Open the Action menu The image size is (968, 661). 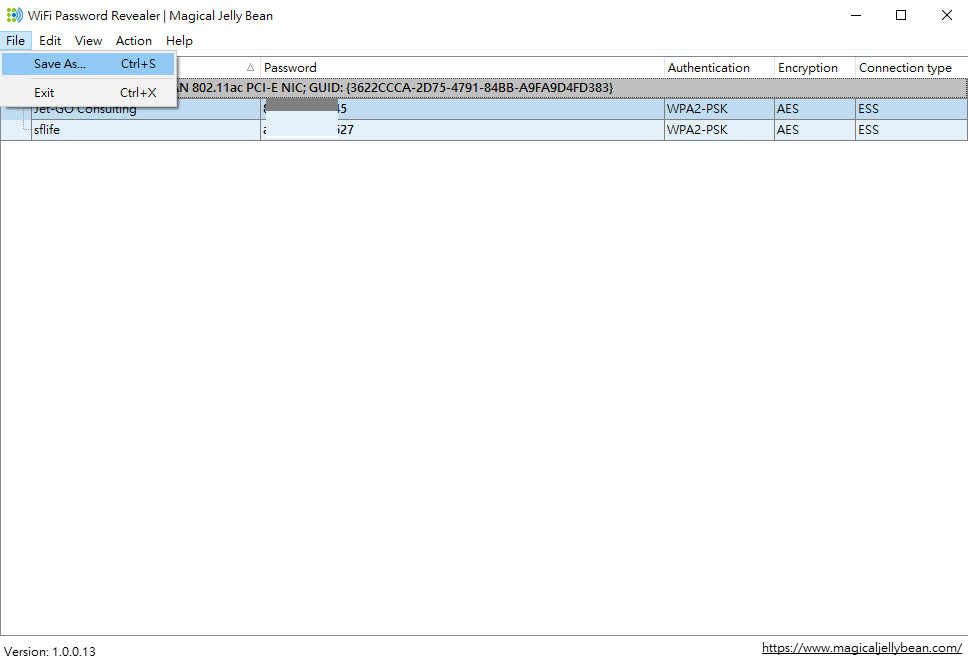pyautogui.click(x=133, y=41)
